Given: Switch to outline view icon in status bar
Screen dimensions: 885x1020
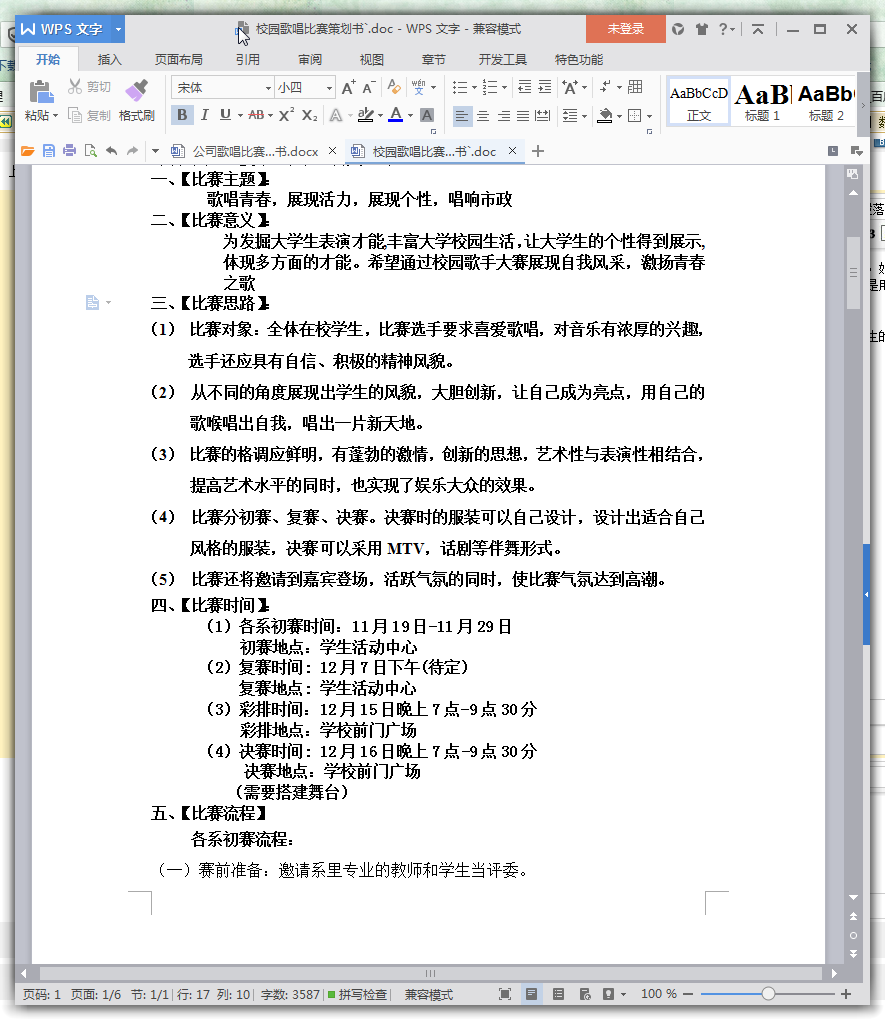Looking at the screenshot, I should click(x=558, y=994).
